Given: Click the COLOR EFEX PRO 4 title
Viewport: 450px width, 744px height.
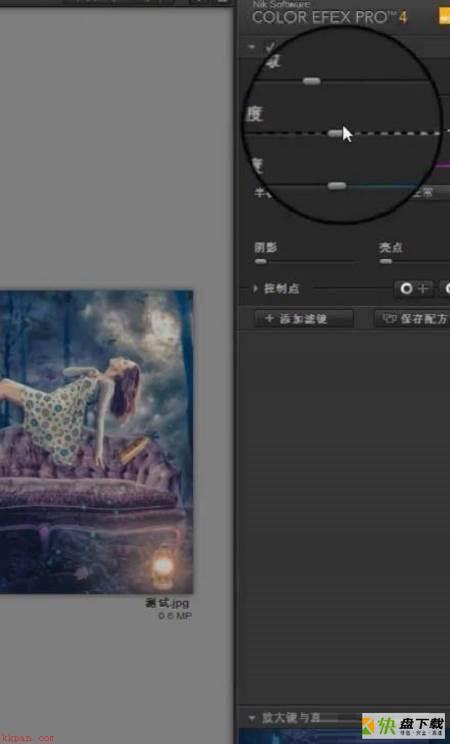Looking at the screenshot, I should (329, 18).
